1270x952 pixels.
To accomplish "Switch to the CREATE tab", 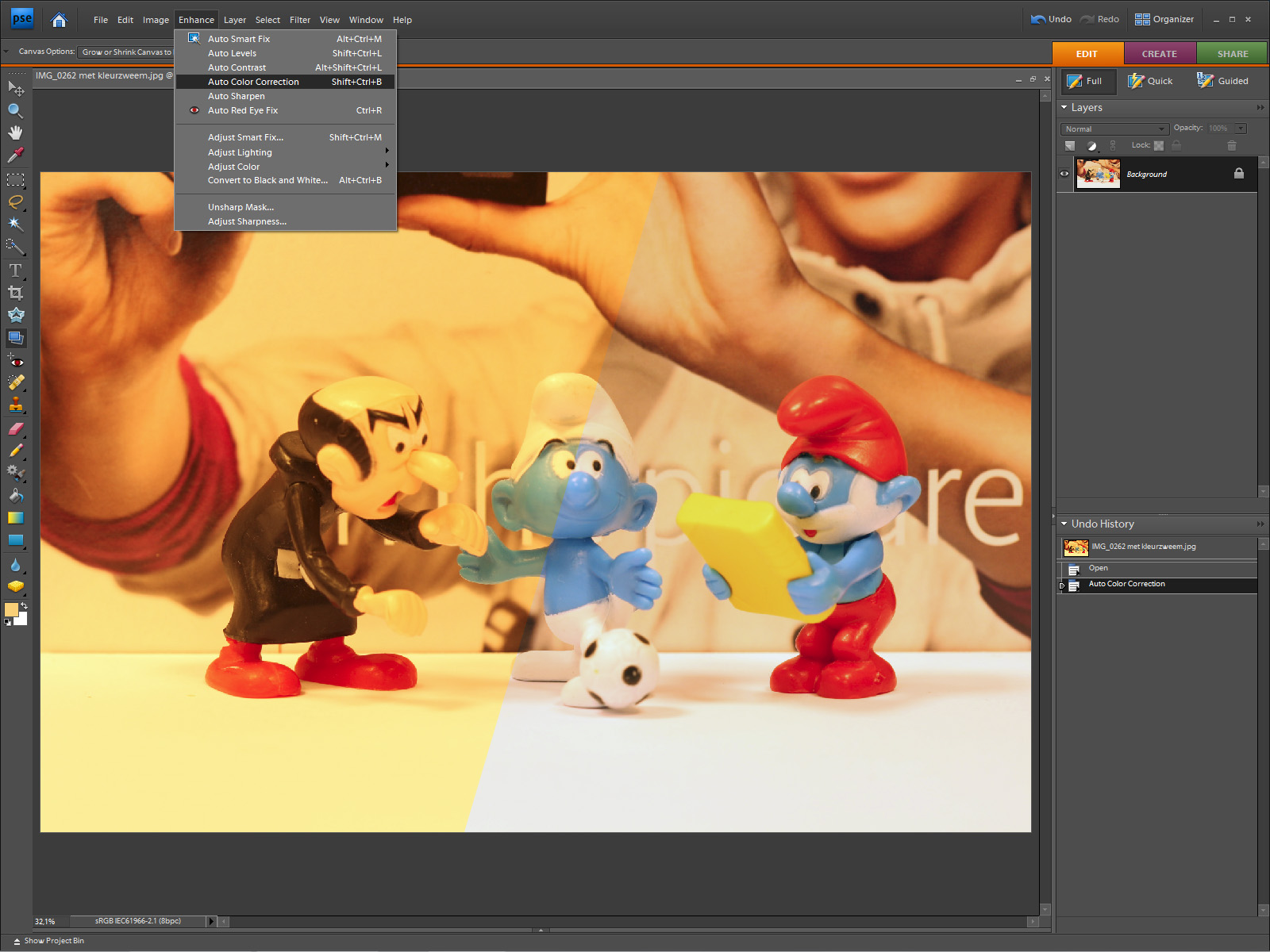I will pyautogui.click(x=1160, y=54).
